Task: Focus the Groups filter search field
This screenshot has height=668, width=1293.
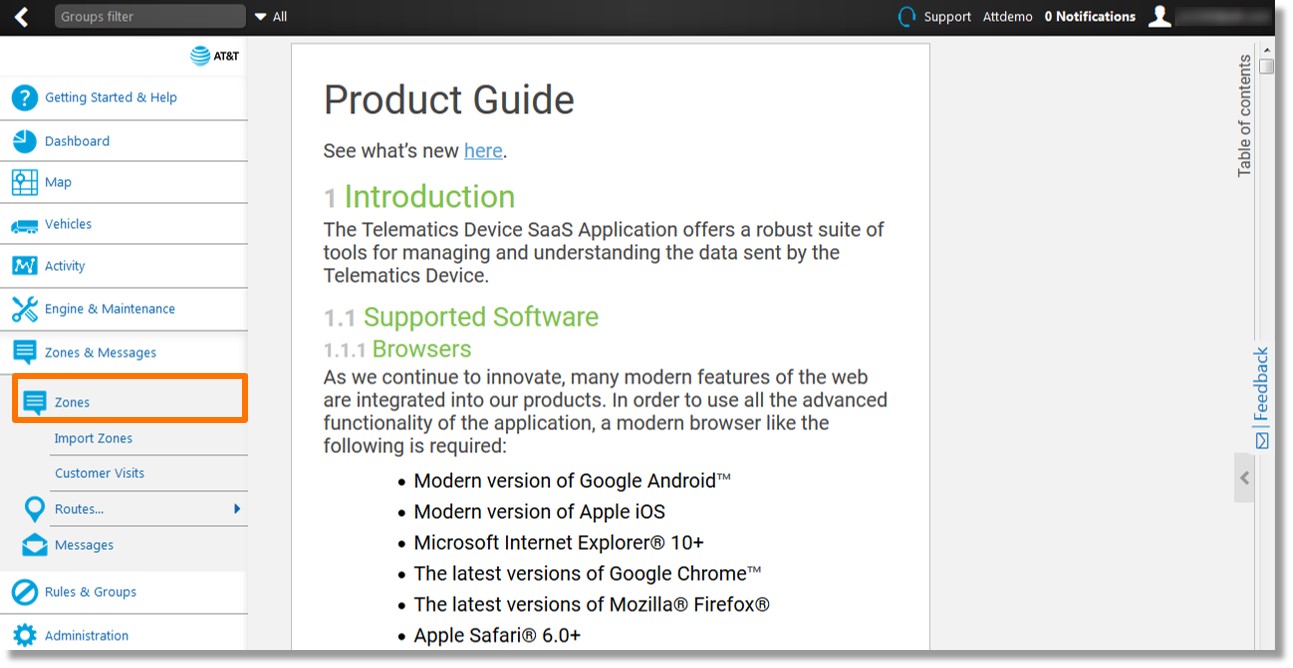Action: click(150, 17)
